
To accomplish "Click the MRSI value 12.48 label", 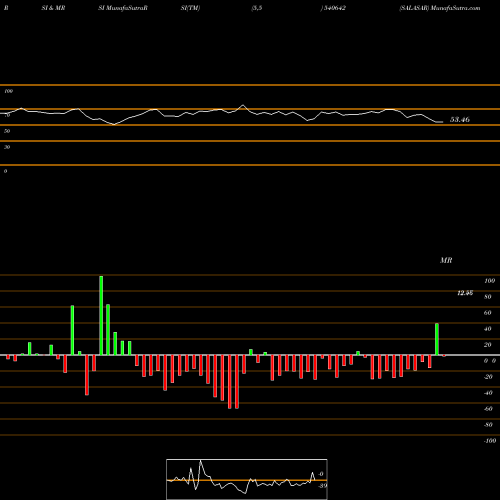I will pos(465,293).
